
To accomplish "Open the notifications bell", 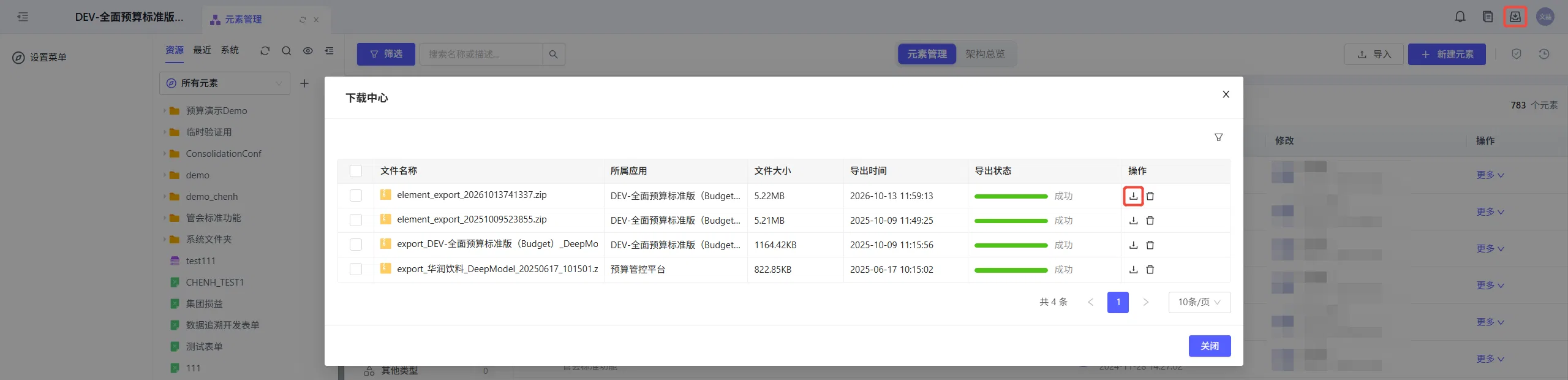I will click(1460, 17).
